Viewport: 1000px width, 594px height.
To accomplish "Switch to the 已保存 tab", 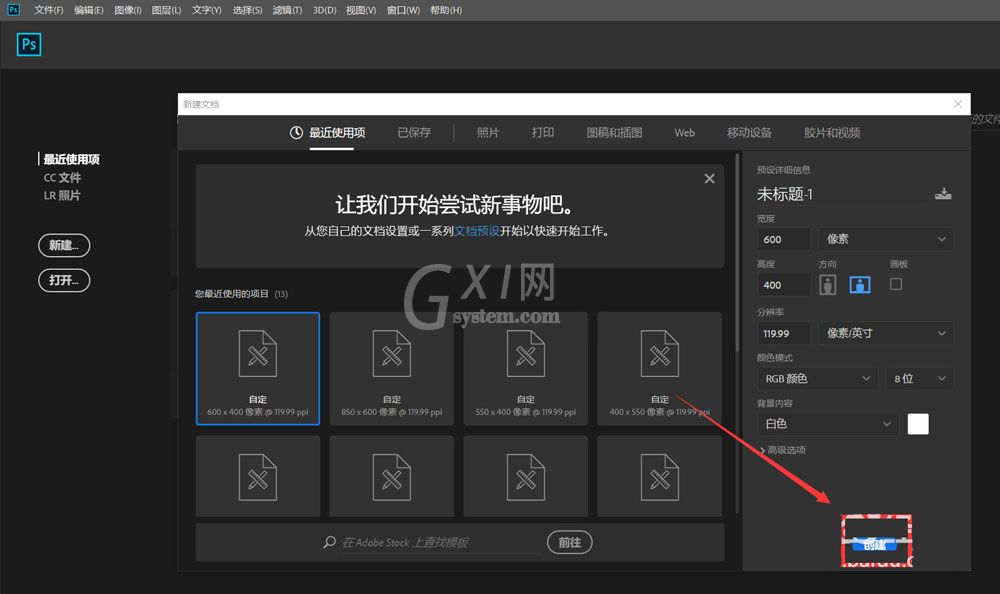I will pos(414,133).
